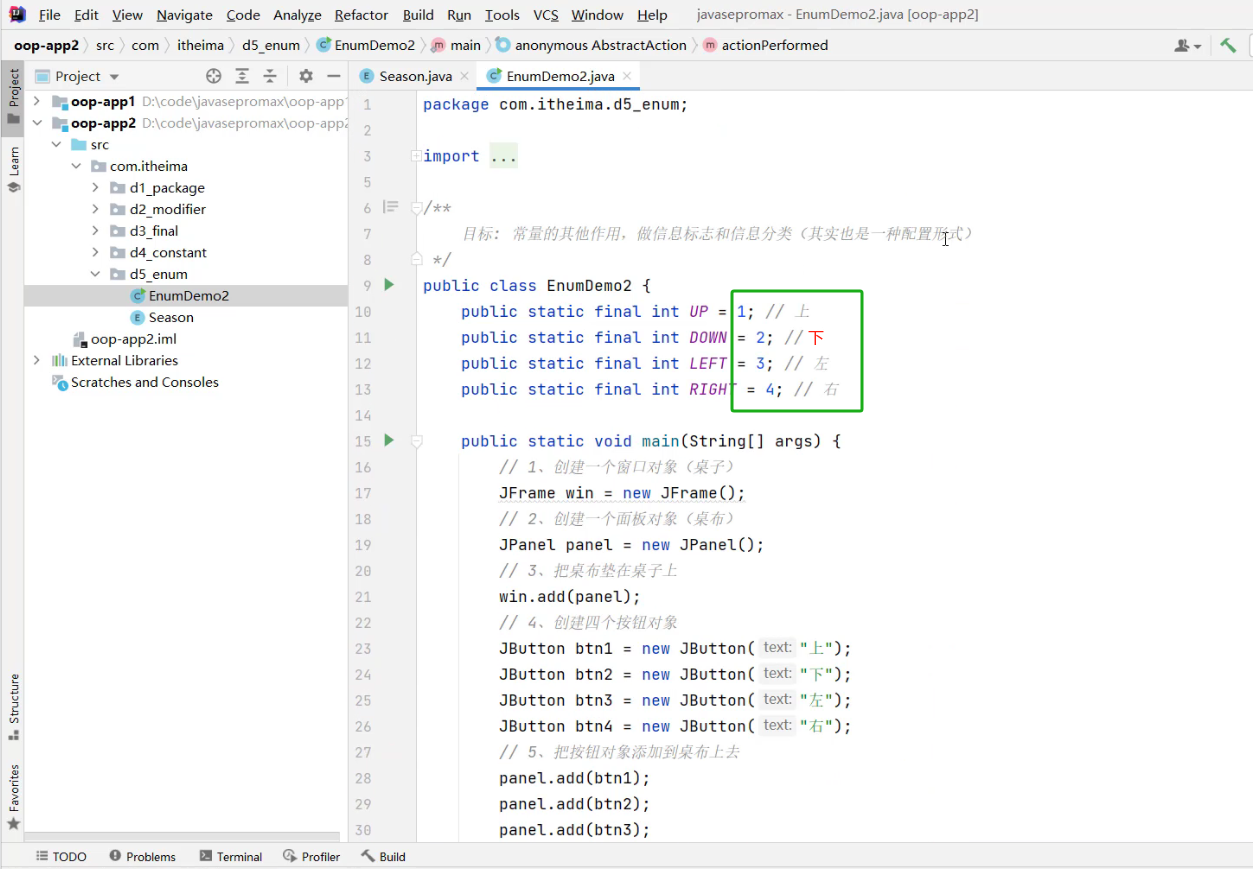This screenshot has height=869, width=1253.
Task: Open the Tools menu
Action: point(502,15)
